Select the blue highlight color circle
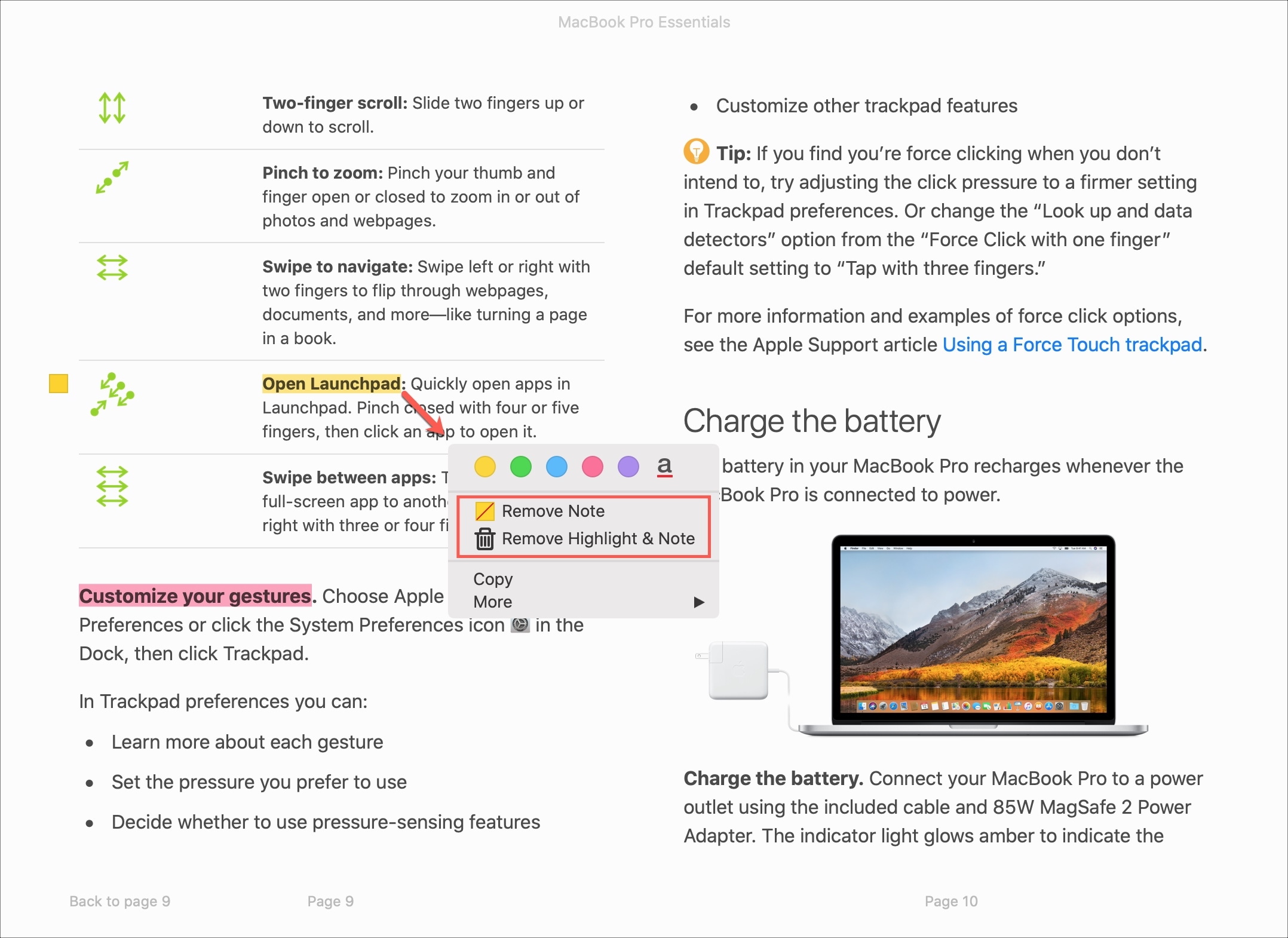The image size is (1288, 938). click(x=558, y=467)
